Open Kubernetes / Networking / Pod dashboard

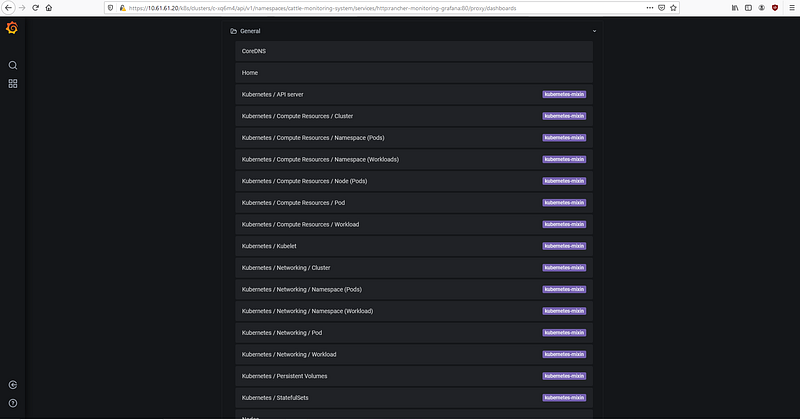click(414, 333)
